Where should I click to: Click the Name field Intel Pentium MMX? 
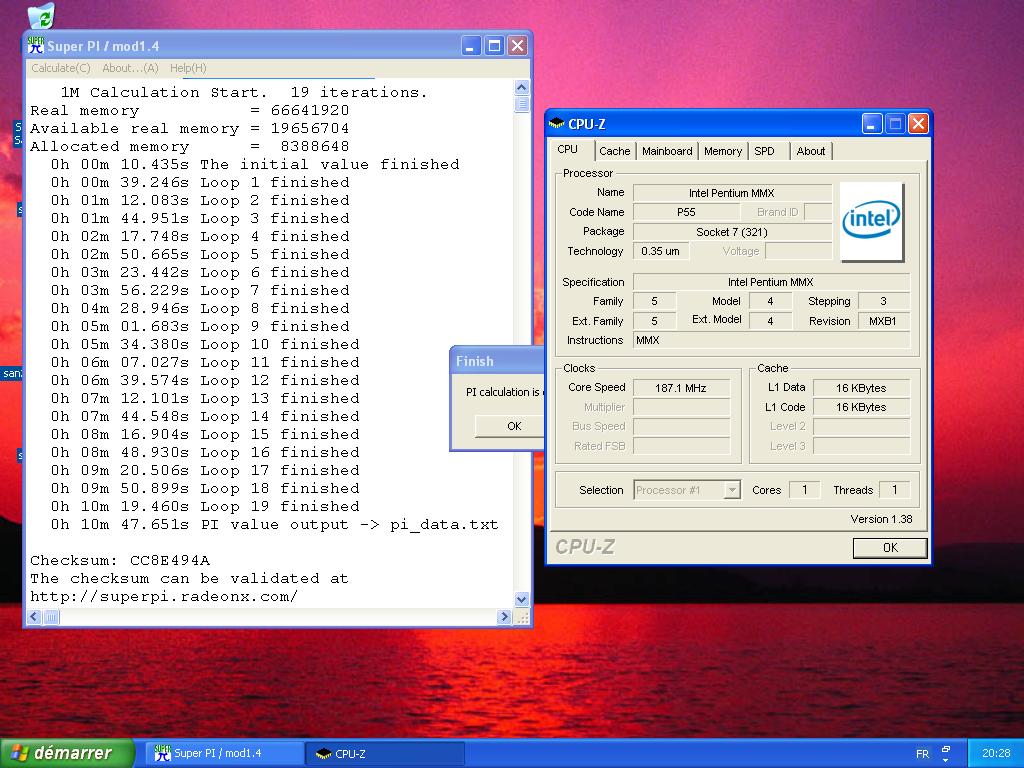tap(732, 193)
